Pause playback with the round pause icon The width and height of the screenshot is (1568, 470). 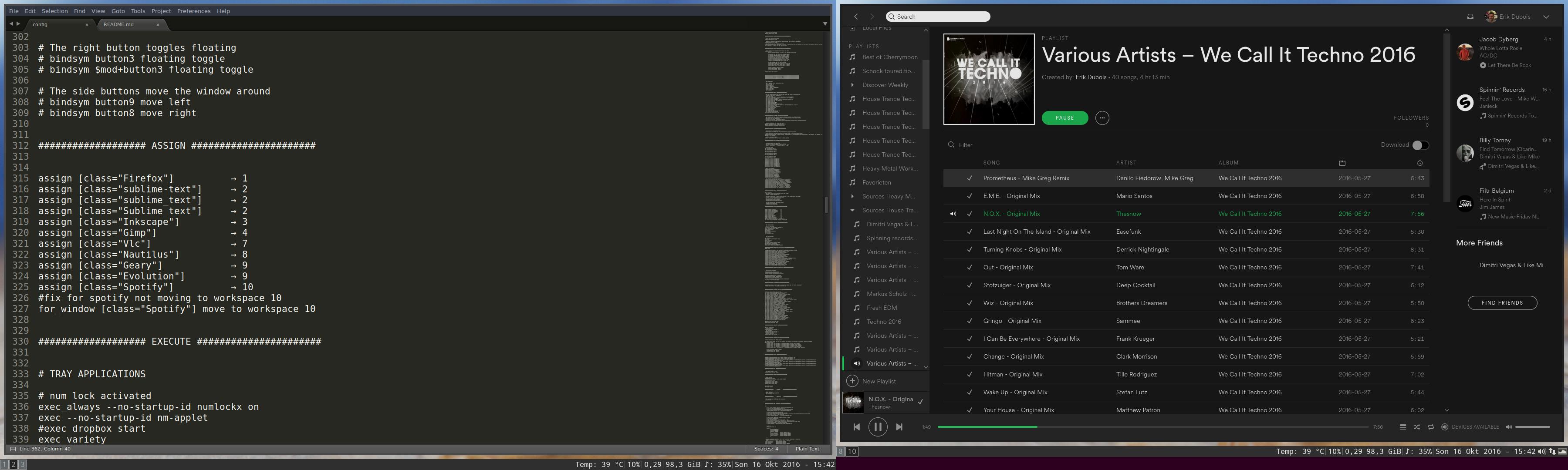[x=878, y=427]
